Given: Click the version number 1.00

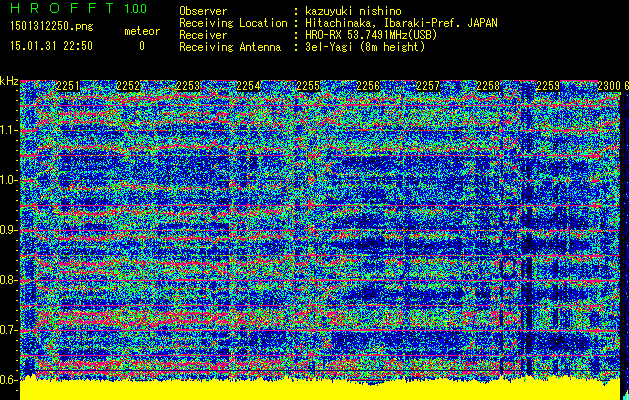Looking at the screenshot, I should 134,9.
